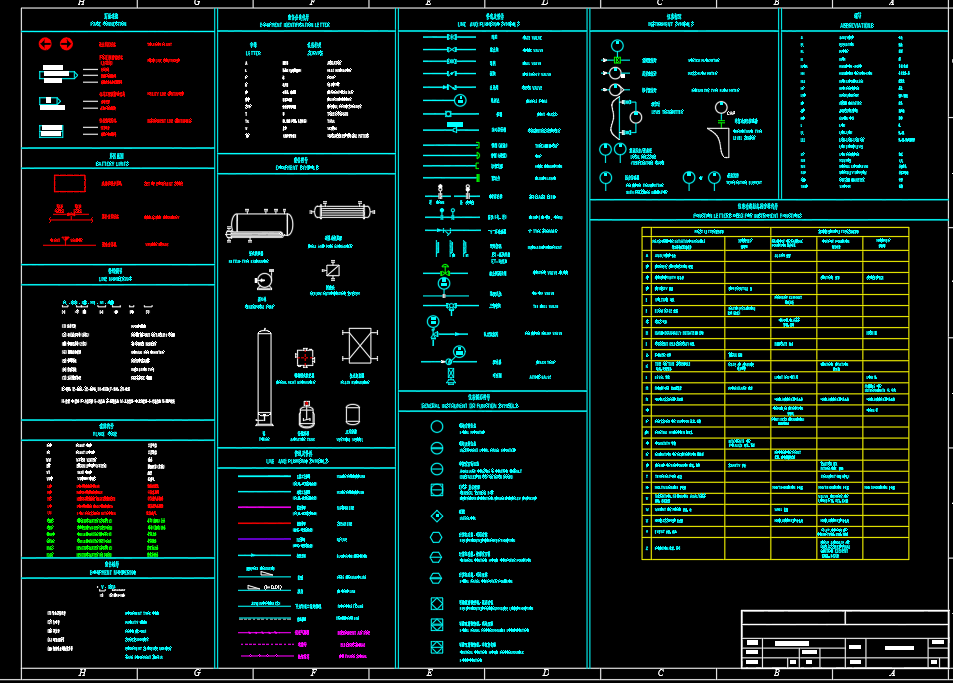Select the plain circle instrument symbol
The height and width of the screenshot is (683, 953).
tap(437, 427)
